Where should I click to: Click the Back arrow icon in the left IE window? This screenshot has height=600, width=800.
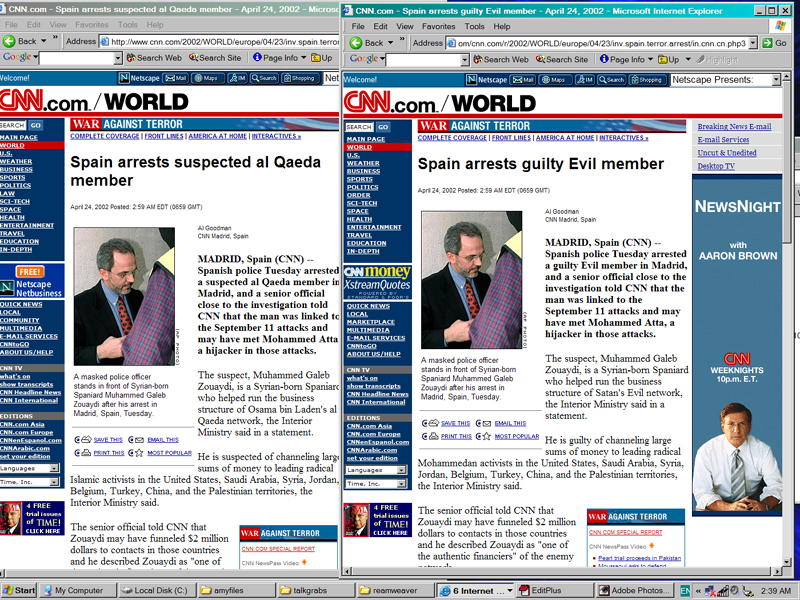pos(9,41)
